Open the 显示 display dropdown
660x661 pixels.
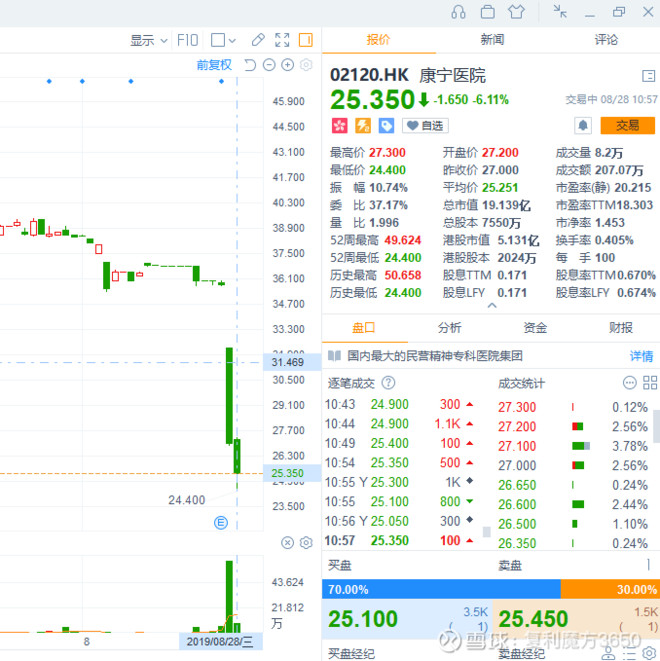click(x=148, y=40)
